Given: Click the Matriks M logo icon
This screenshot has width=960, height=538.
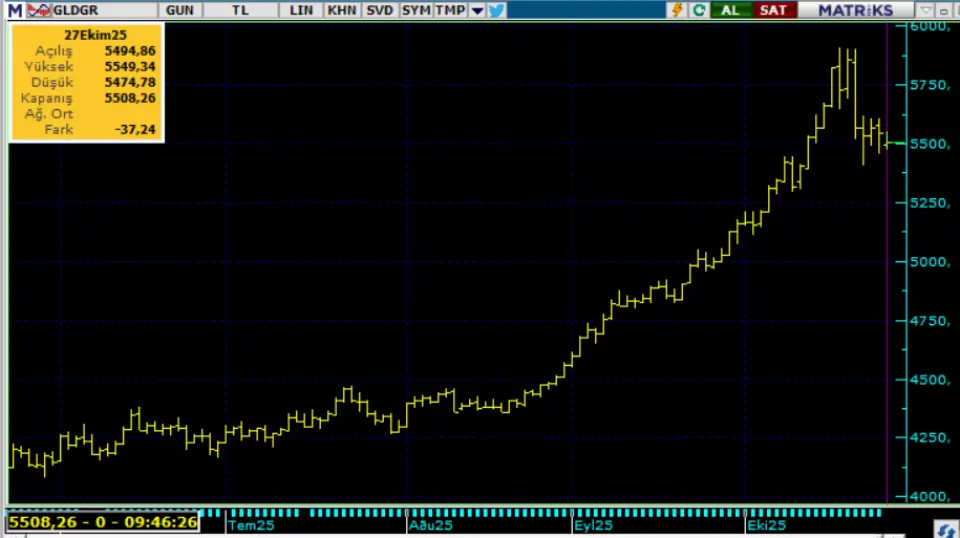Looking at the screenshot, I should (14, 10).
